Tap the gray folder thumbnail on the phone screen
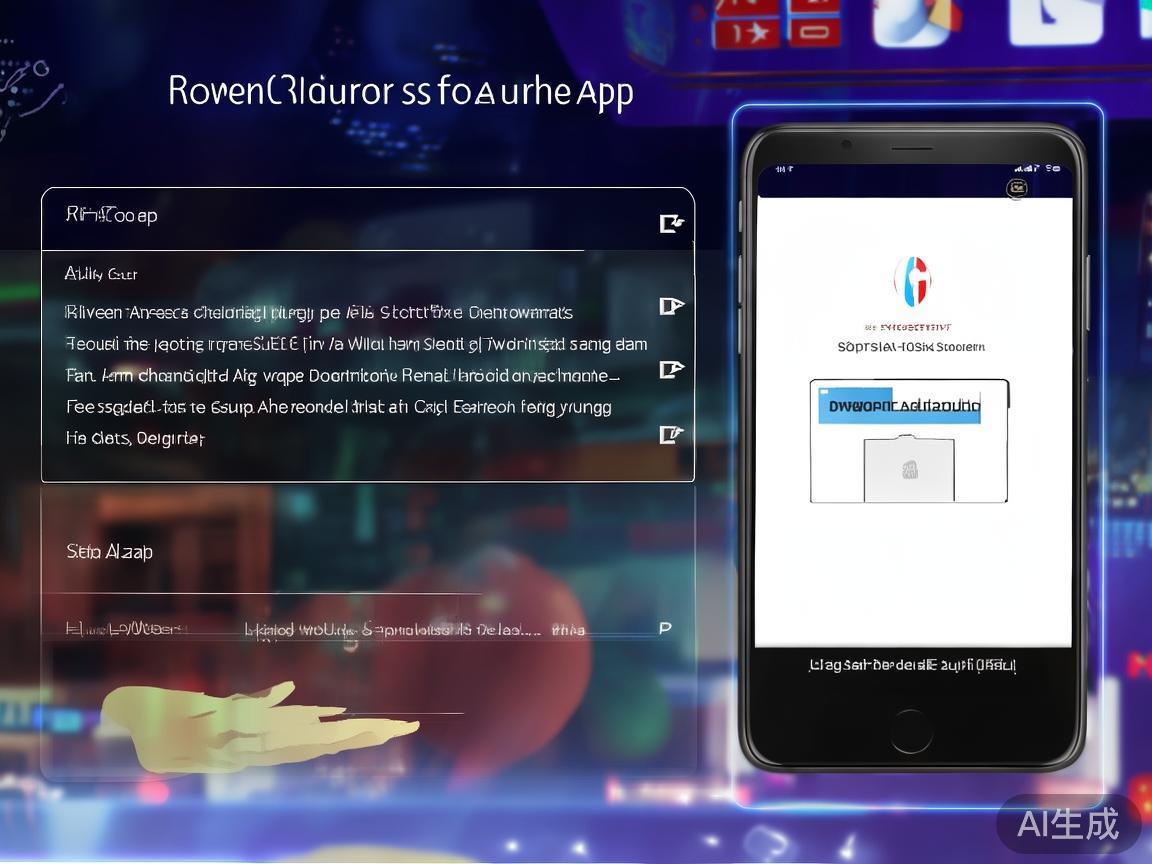Image resolution: width=1152 pixels, height=864 pixels. point(909,468)
